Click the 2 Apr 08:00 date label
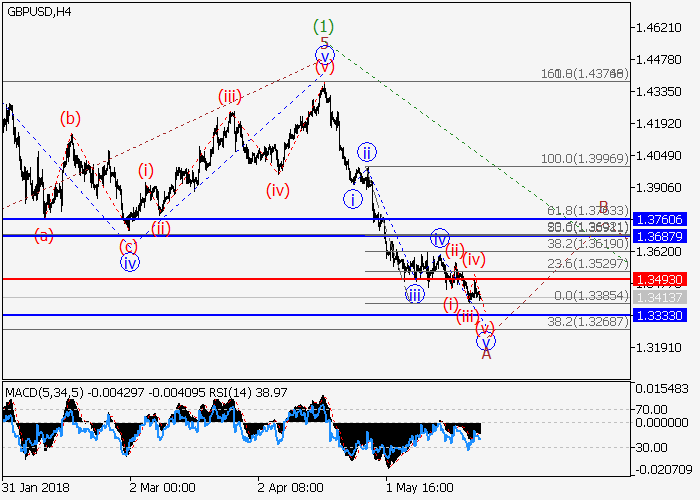The height and width of the screenshot is (500, 700). point(291,488)
